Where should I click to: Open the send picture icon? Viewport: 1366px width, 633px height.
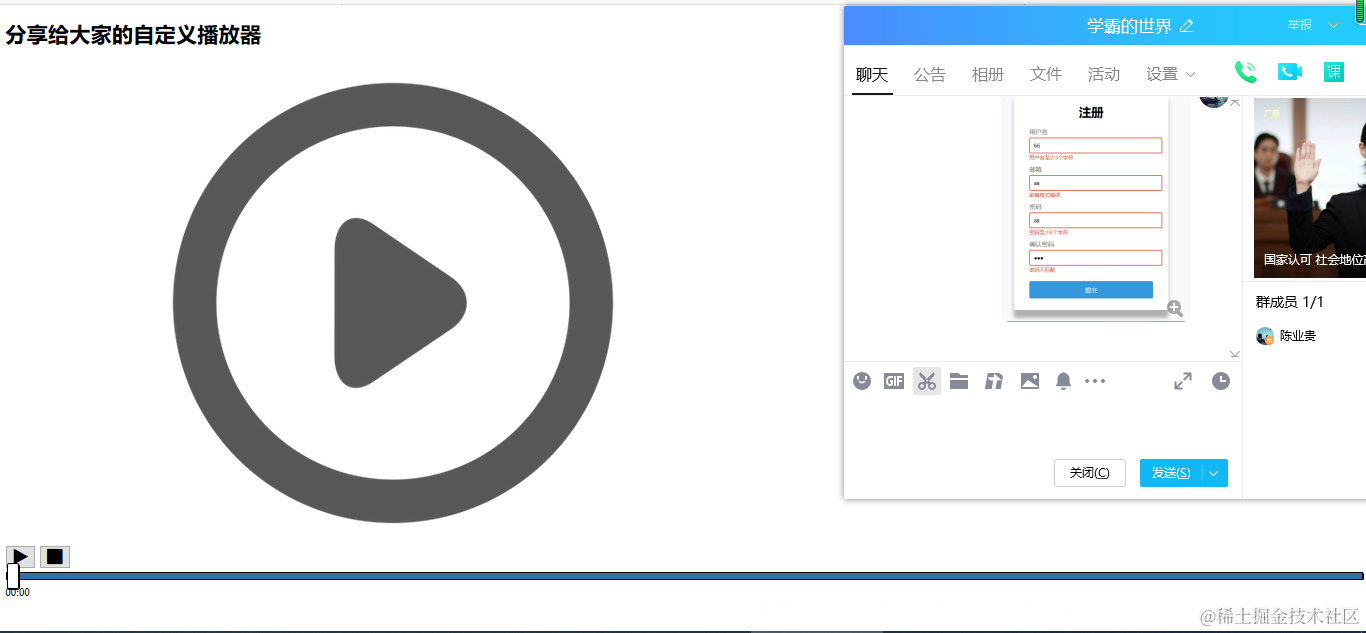pos(1030,381)
